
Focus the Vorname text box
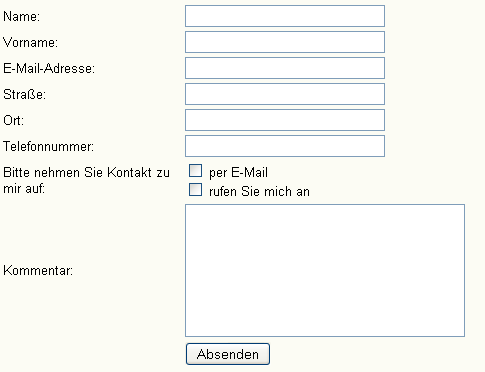pos(285,42)
